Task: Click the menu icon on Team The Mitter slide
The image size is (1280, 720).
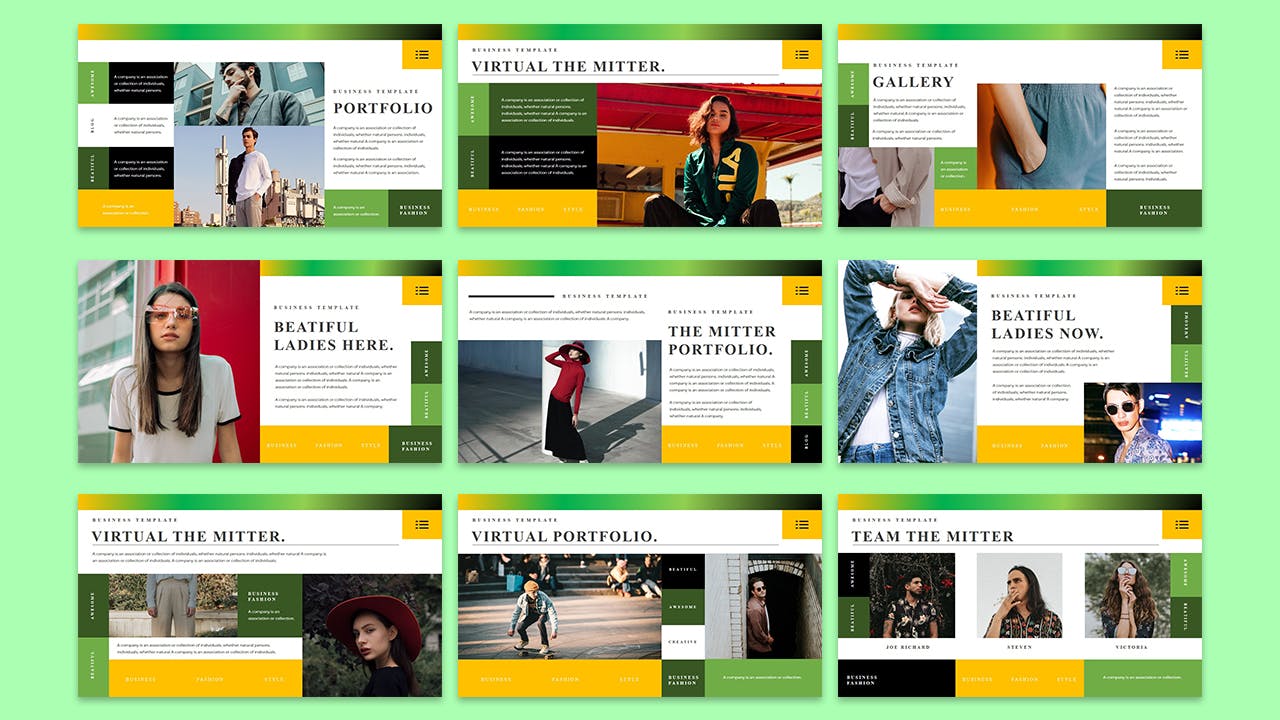Action: (1182, 525)
